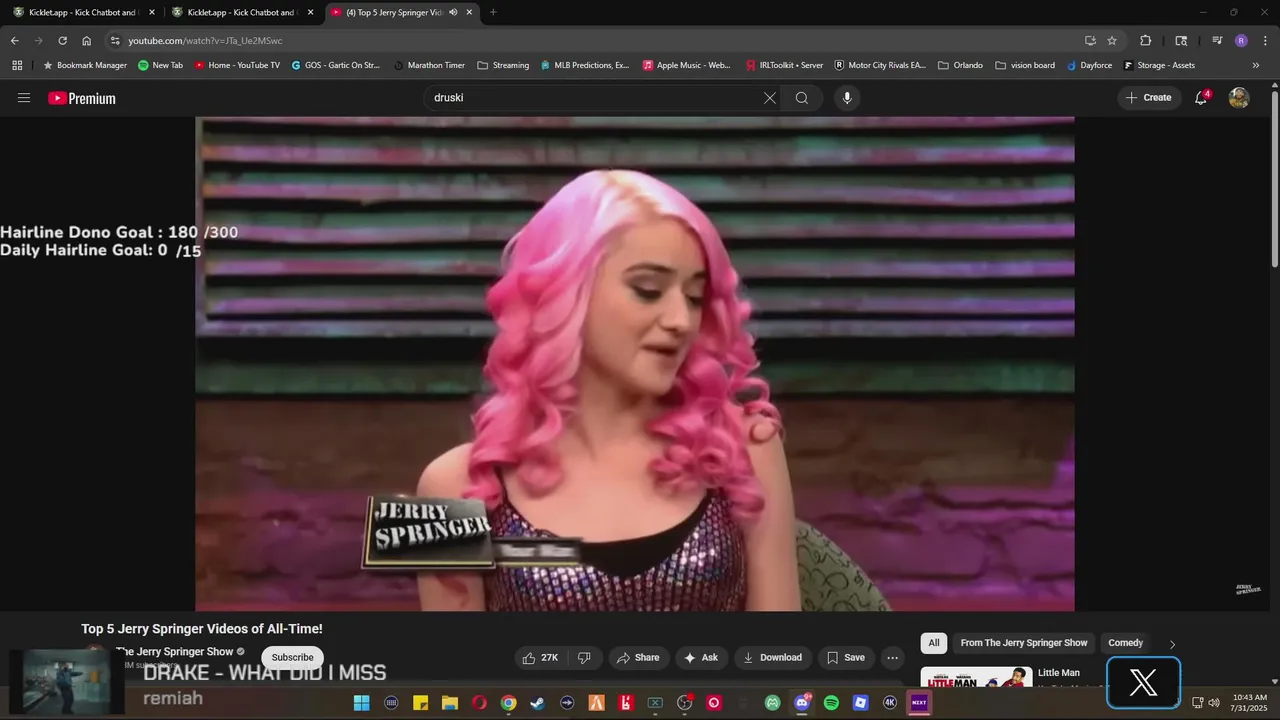Open IRLToolkit Server bookmark
1280x720 pixels.
click(x=785, y=65)
